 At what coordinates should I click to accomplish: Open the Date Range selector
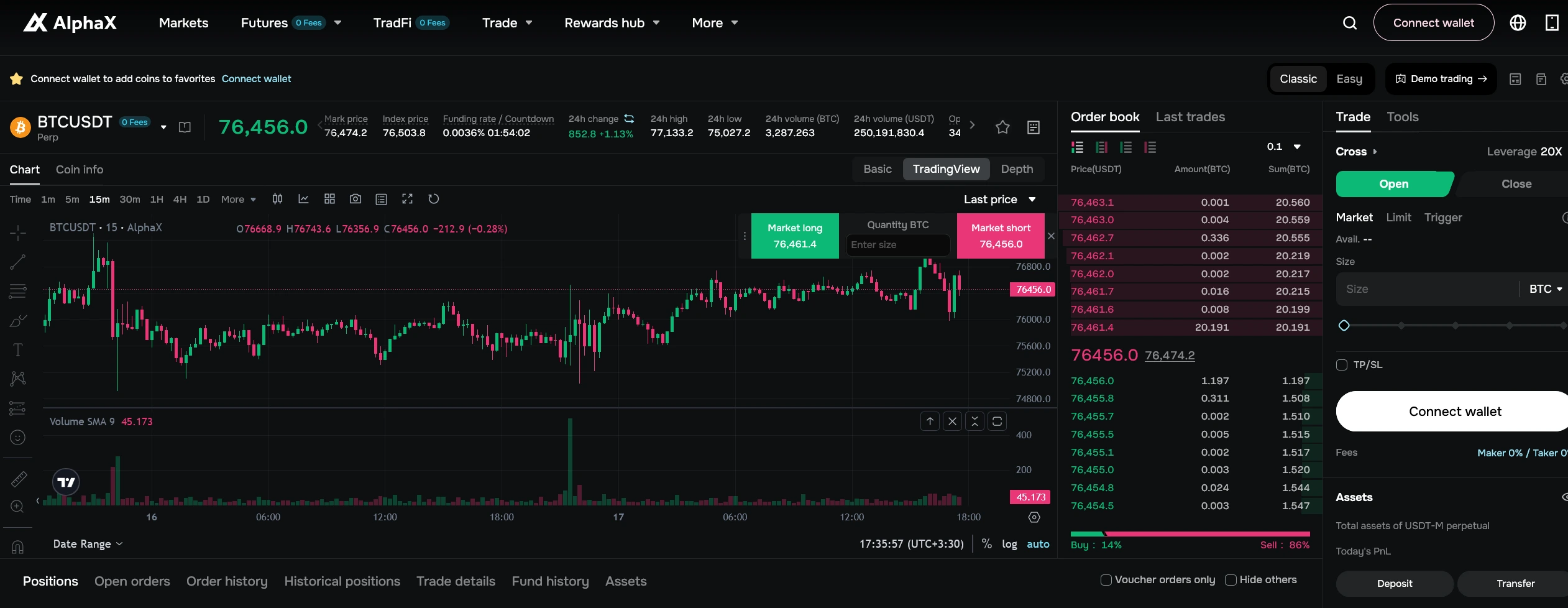[x=88, y=544]
